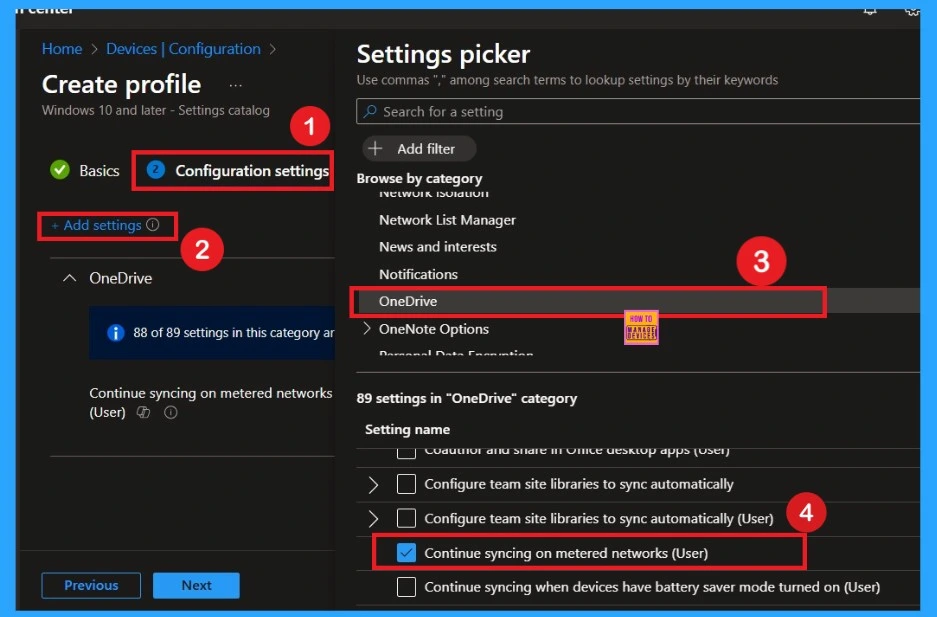Click the 88 of 89 settings info banner
The width and height of the screenshot is (937, 617).
[x=212, y=333]
